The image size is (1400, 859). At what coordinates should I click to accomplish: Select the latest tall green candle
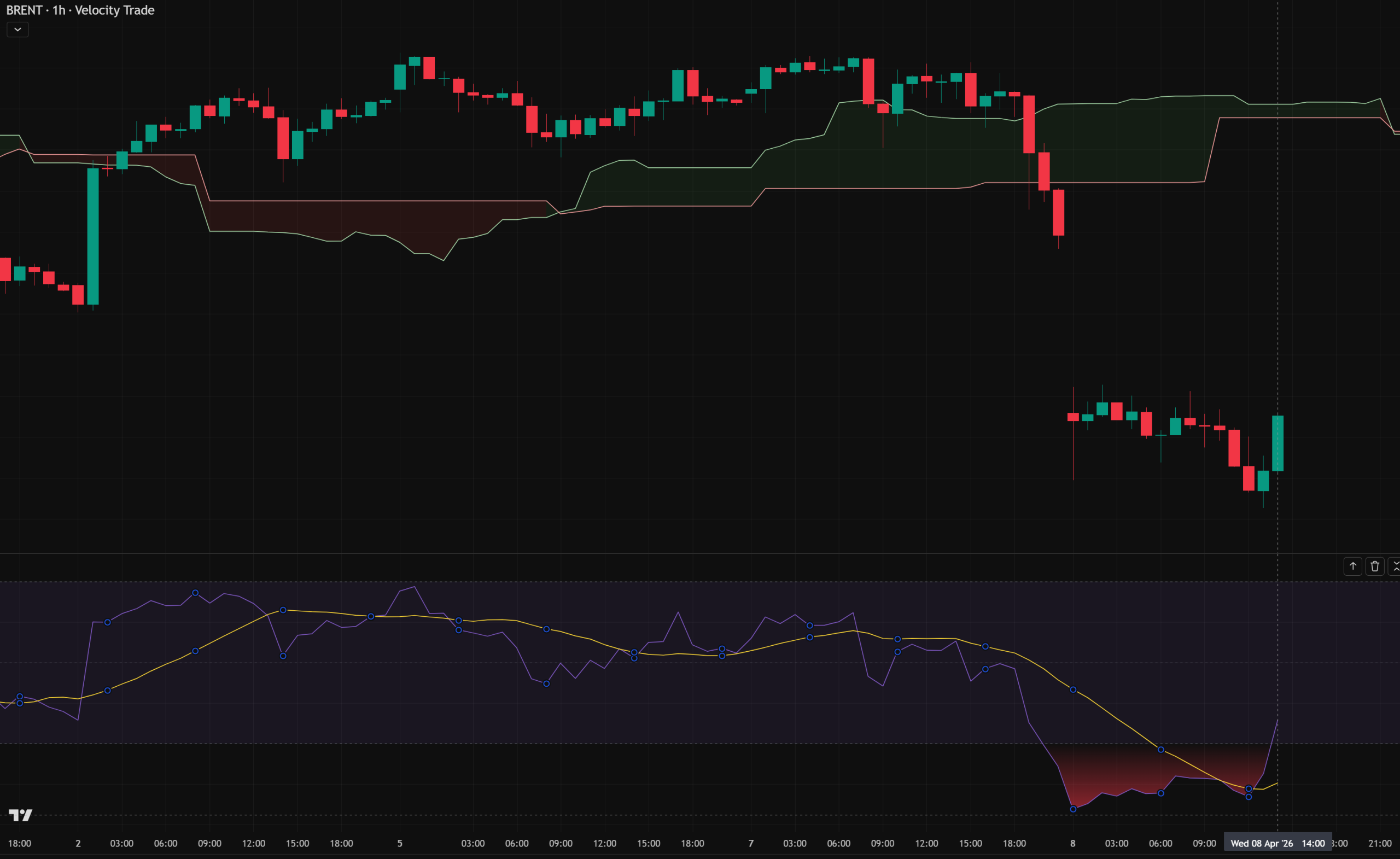pyautogui.click(x=1278, y=443)
